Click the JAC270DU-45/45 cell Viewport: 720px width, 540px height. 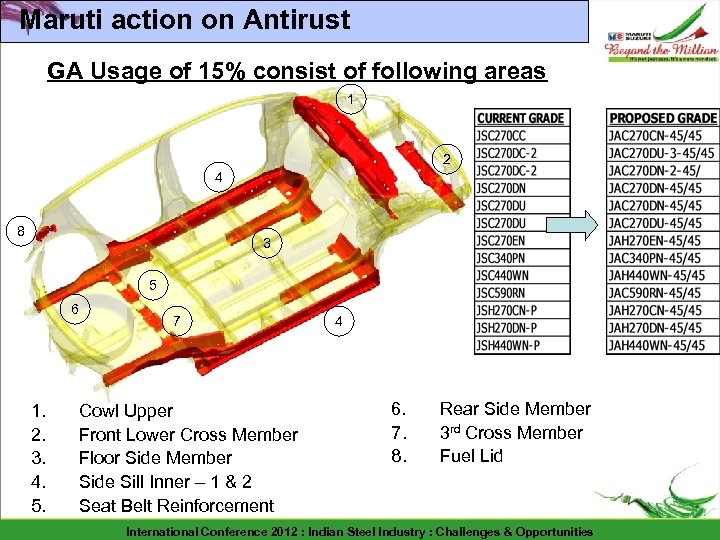tap(663, 223)
